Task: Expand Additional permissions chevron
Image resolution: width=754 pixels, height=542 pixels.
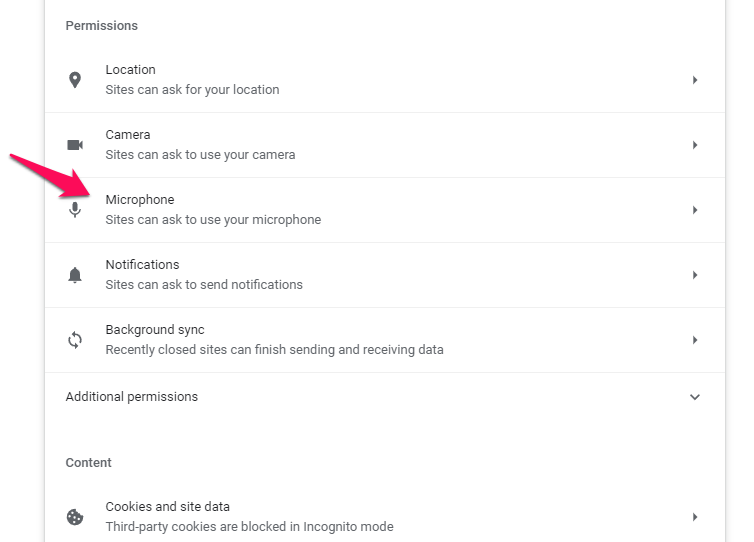Action: pos(695,397)
